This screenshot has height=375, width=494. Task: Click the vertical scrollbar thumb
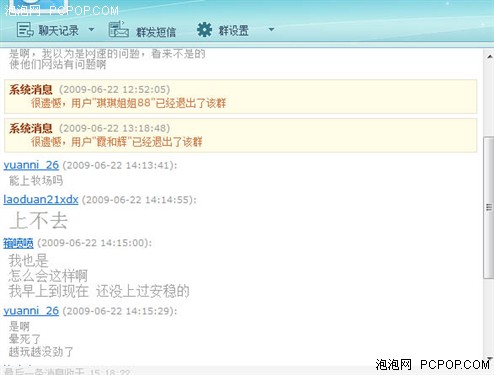489,207
